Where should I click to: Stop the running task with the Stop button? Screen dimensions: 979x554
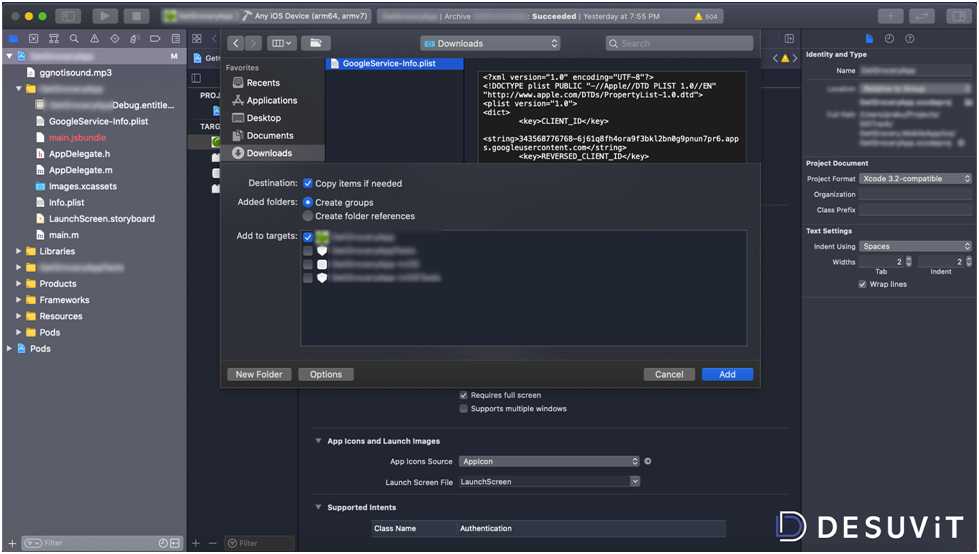point(136,16)
